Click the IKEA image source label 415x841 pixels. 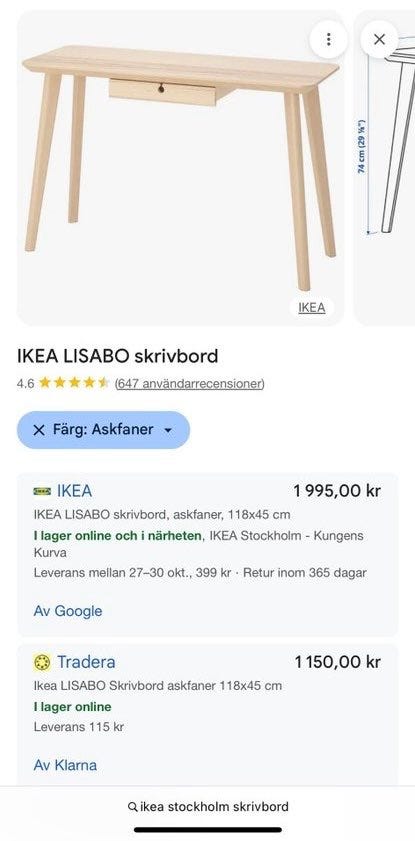click(312, 308)
